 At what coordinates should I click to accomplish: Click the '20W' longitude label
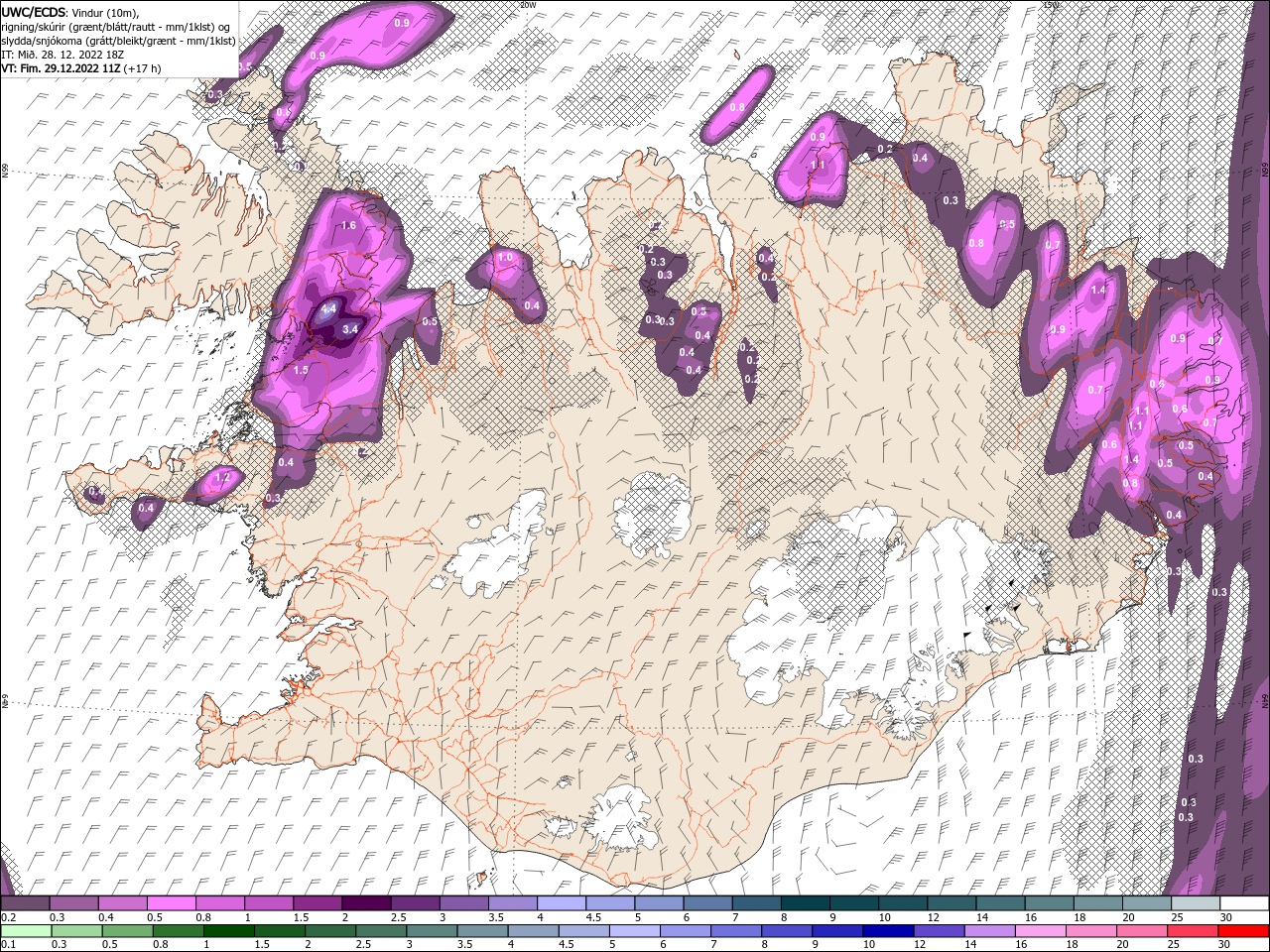point(527,4)
